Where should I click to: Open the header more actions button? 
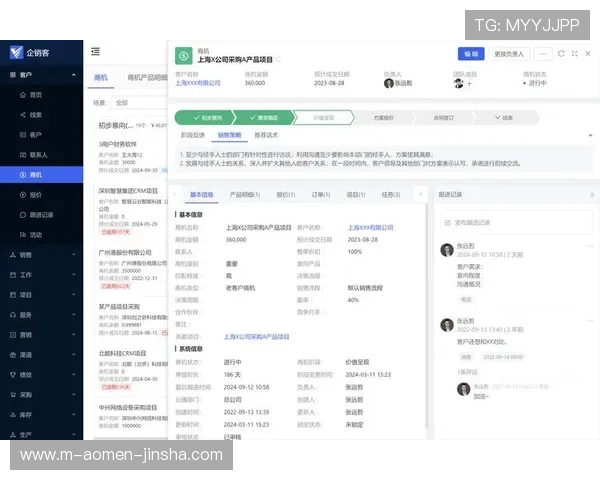543,54
